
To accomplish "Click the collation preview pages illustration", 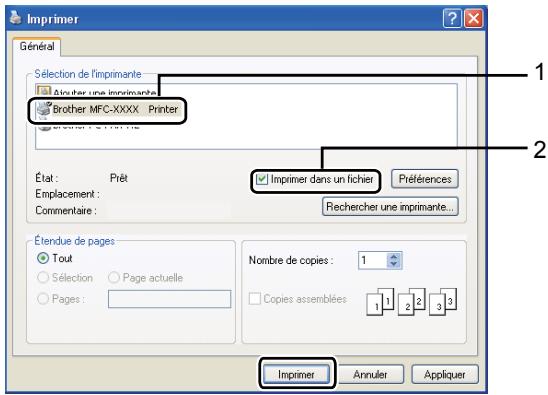I will tap(411, 302).
